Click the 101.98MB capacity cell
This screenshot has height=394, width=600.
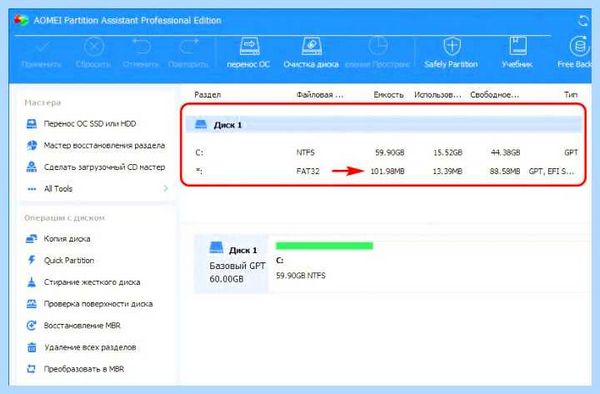(387, 171)
